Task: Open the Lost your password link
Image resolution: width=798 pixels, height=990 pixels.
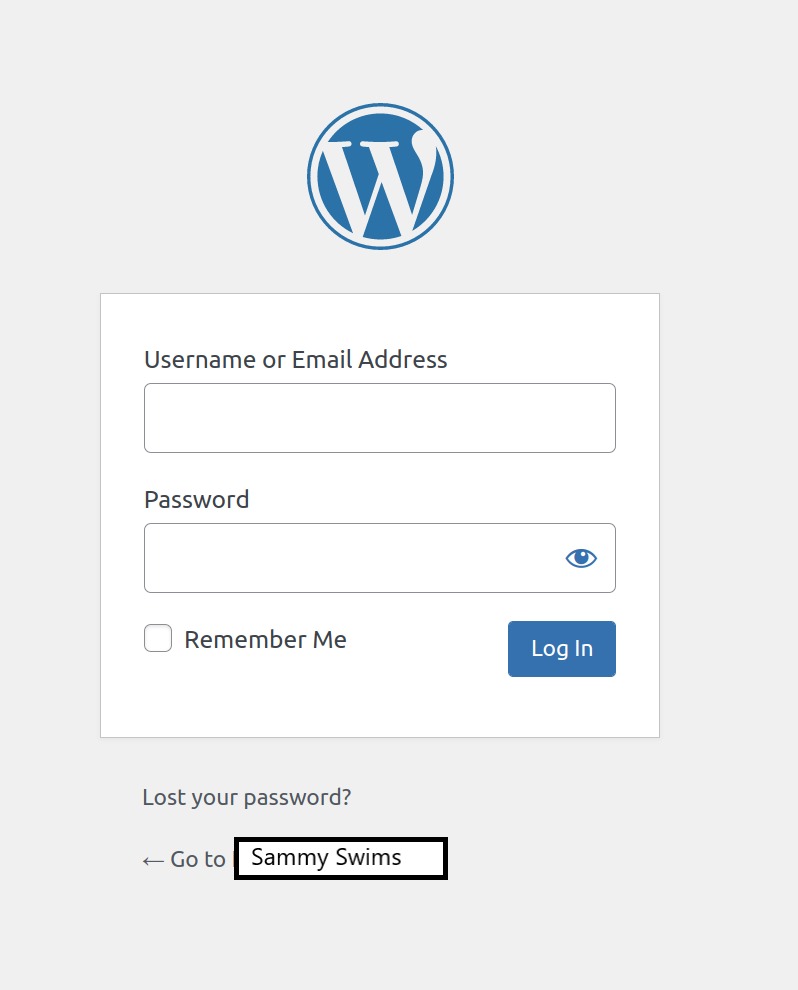Action: coord(245,797)
